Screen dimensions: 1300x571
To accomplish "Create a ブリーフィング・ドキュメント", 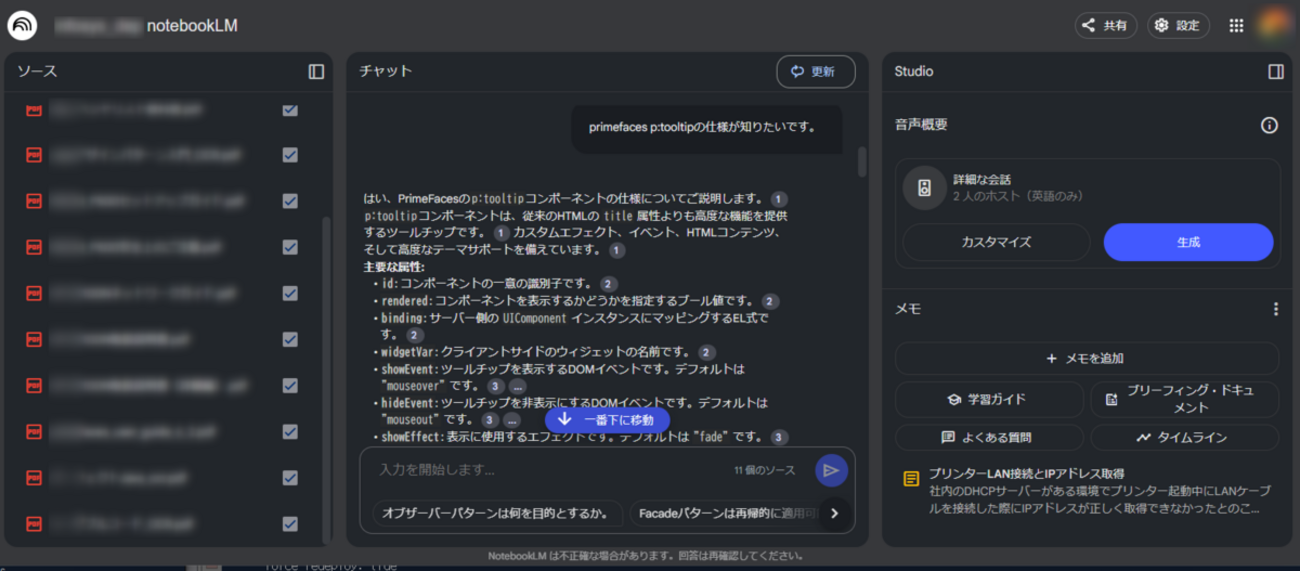I will (x=1185, y=399).
